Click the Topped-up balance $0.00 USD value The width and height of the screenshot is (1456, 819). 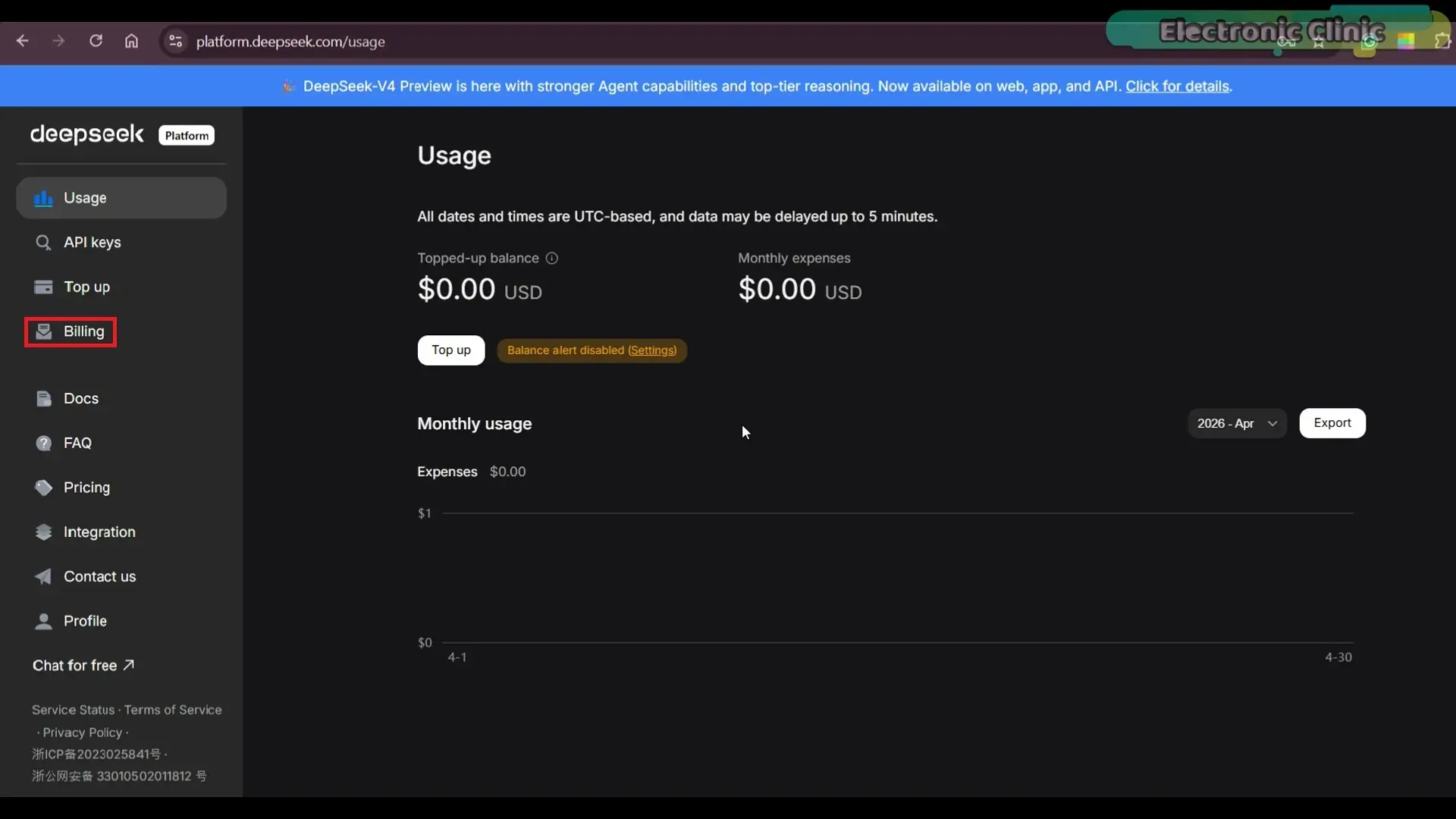coord(479,290)
